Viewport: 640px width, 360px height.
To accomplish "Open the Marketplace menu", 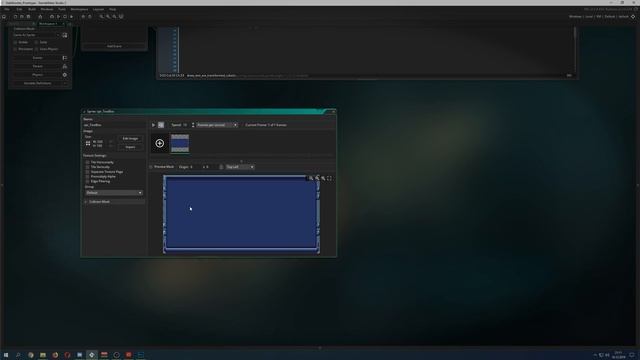I will 79,9.
